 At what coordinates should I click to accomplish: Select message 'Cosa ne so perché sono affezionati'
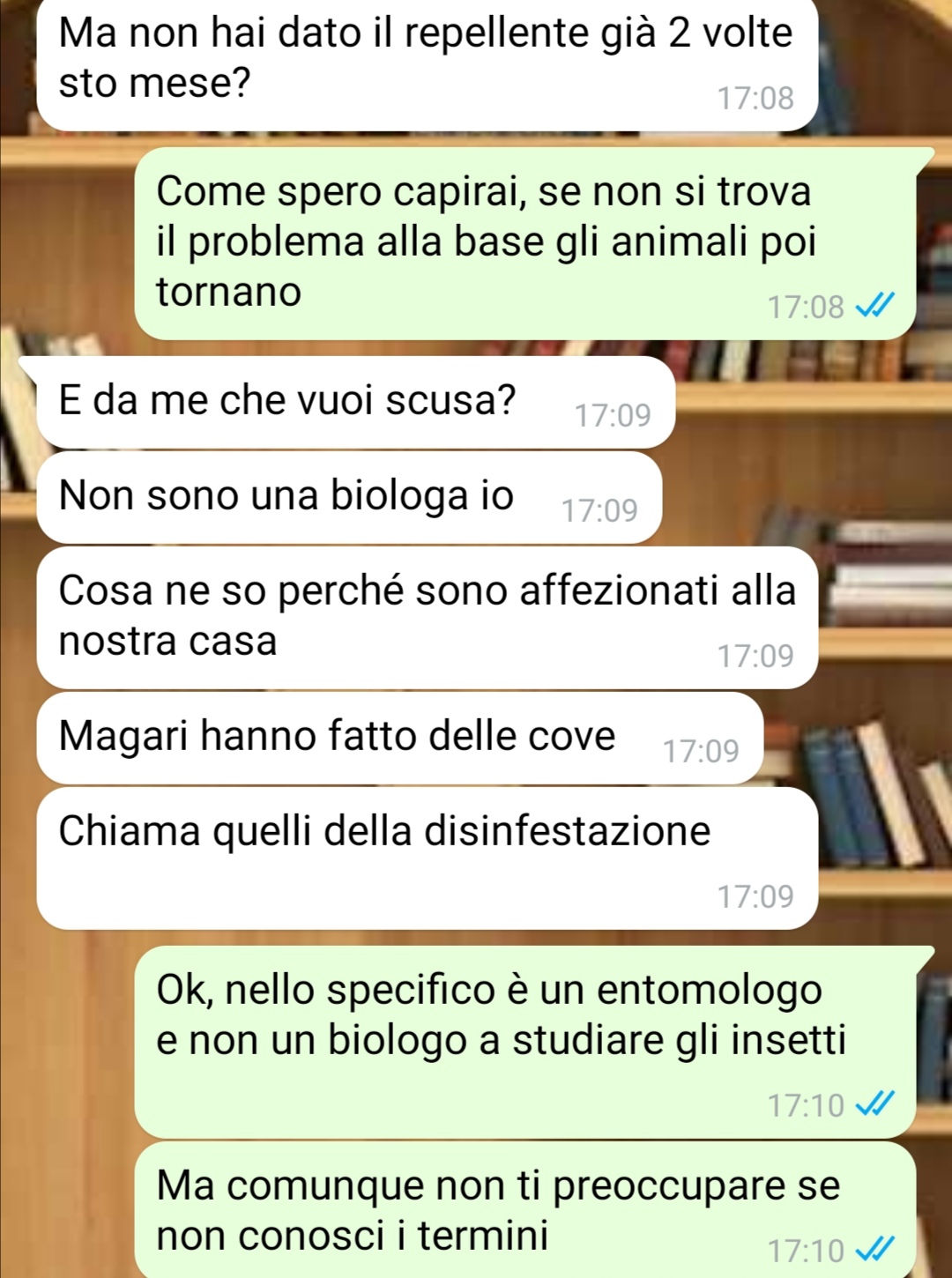point(427,617)
